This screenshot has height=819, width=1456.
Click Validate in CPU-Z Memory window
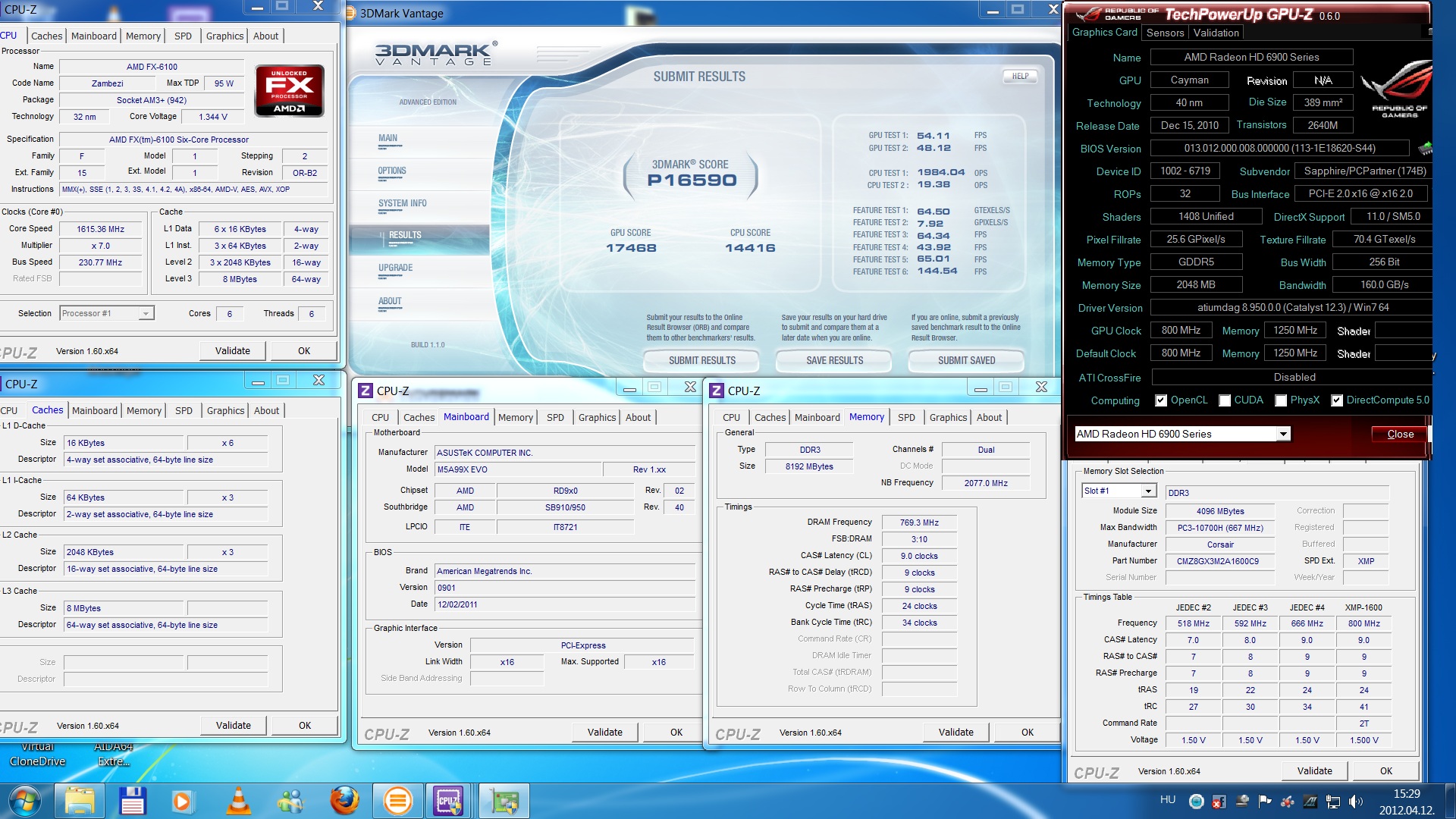[x=955, y=732]
